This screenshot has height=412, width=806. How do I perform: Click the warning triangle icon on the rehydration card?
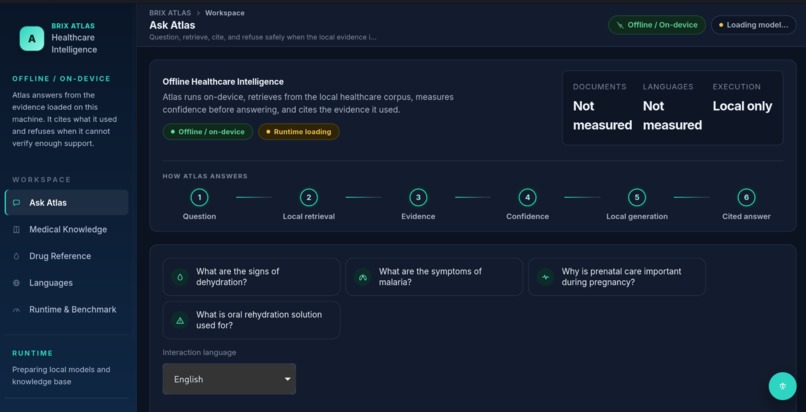[x=180, y=320]
